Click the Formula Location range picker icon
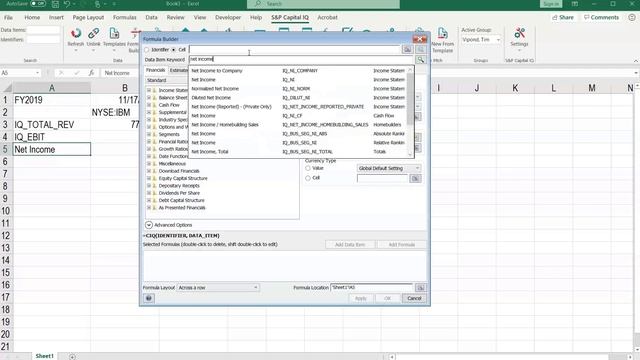 [x=420, y=287]
